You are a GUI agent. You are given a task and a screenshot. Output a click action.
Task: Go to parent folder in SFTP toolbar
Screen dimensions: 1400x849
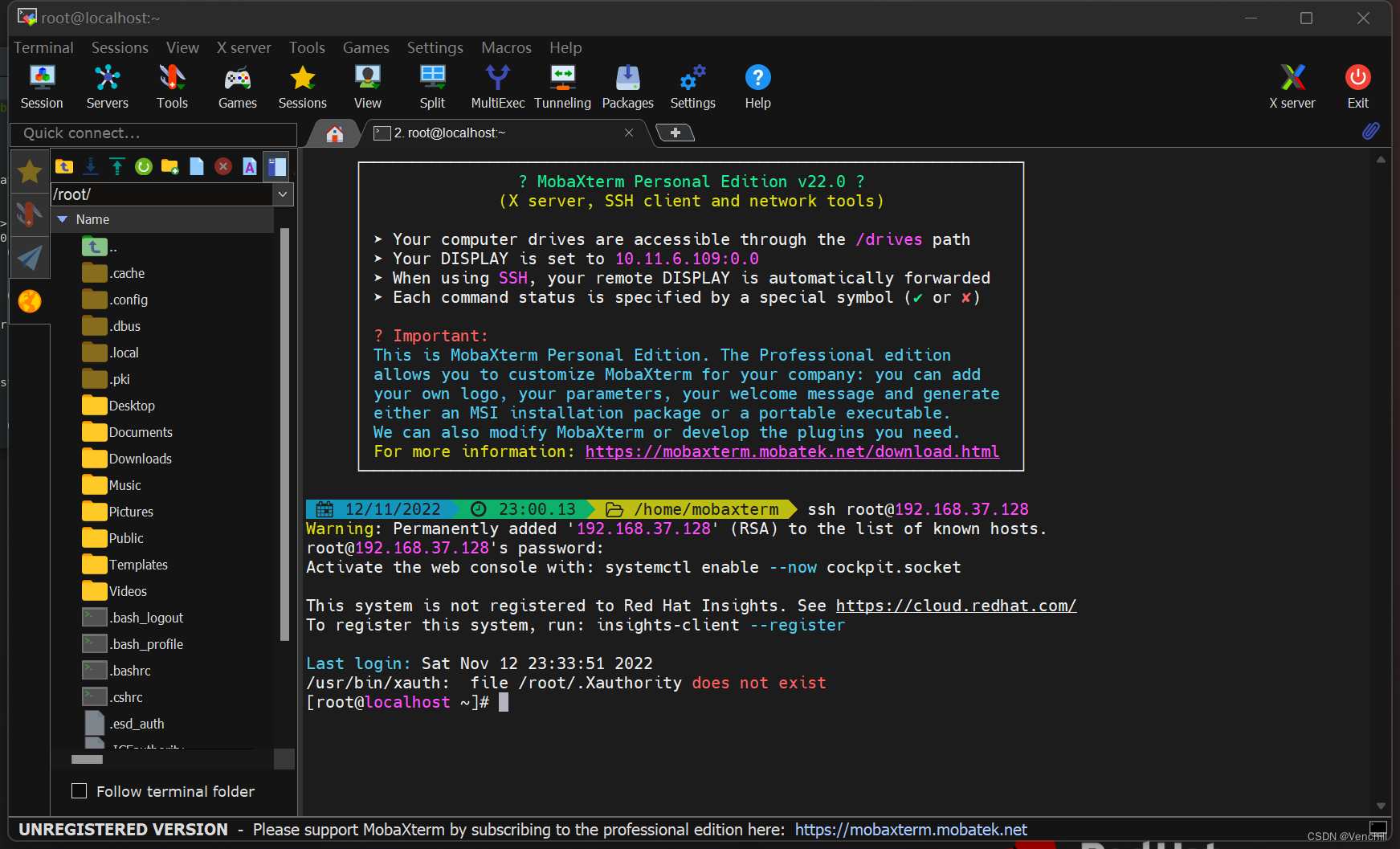pyautogui.click(x=64, y=166)
